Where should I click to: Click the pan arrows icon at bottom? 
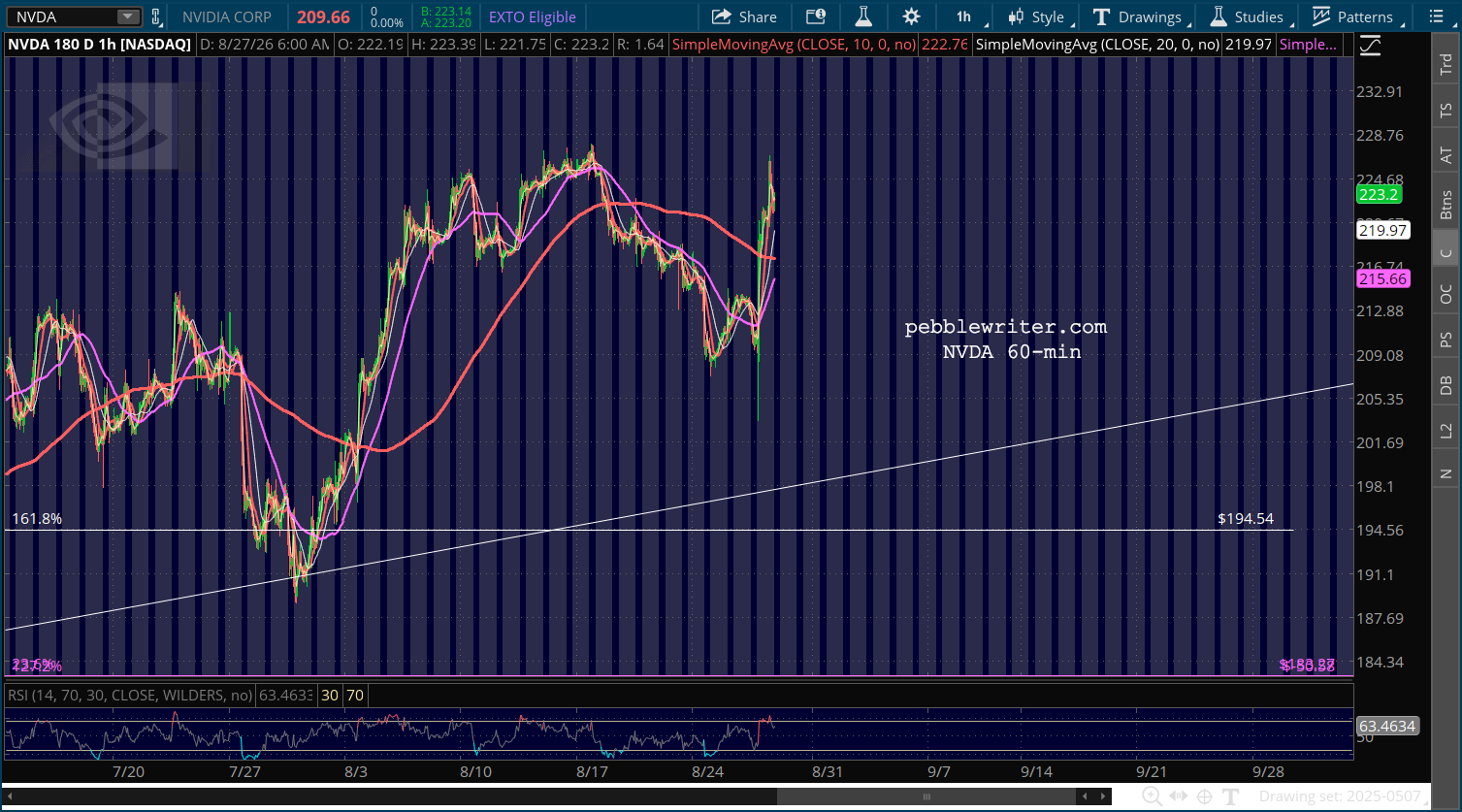[1179, 796]
